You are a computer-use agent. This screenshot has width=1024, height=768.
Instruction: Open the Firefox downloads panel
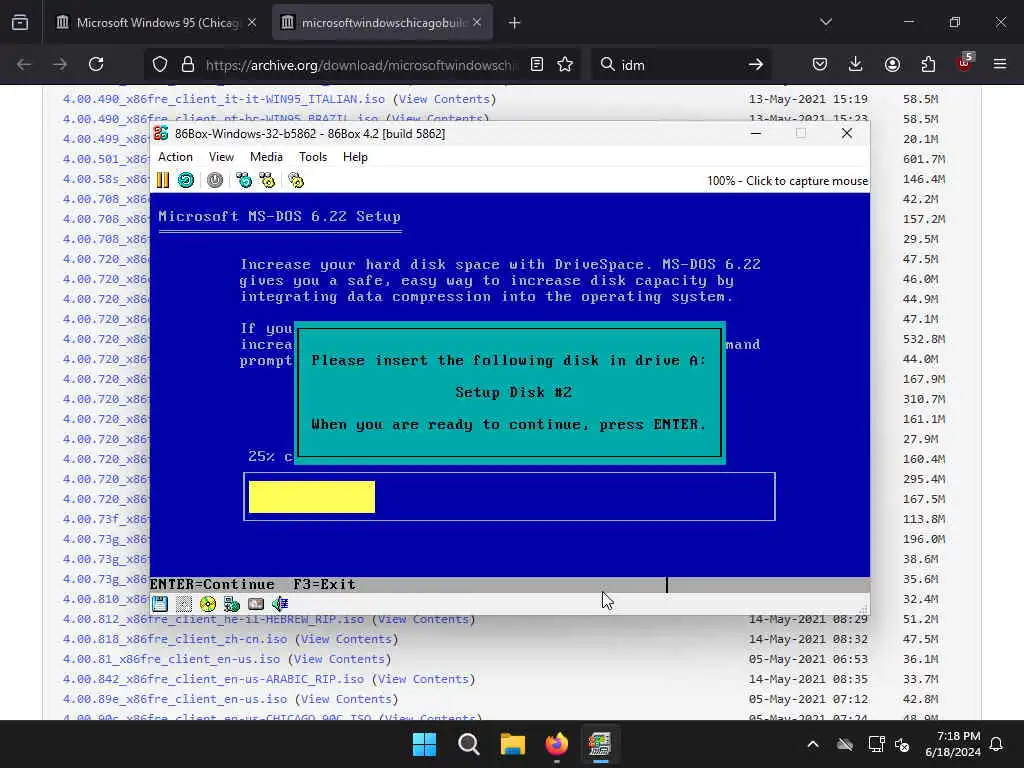[856, 64]
